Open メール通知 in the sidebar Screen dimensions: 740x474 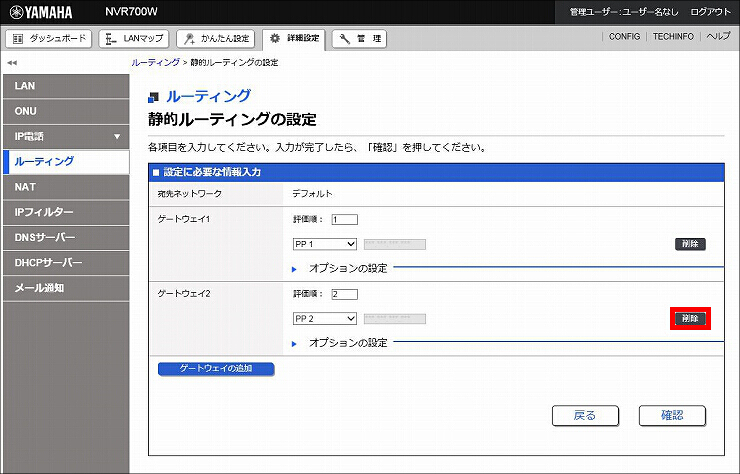click(66, 288)
